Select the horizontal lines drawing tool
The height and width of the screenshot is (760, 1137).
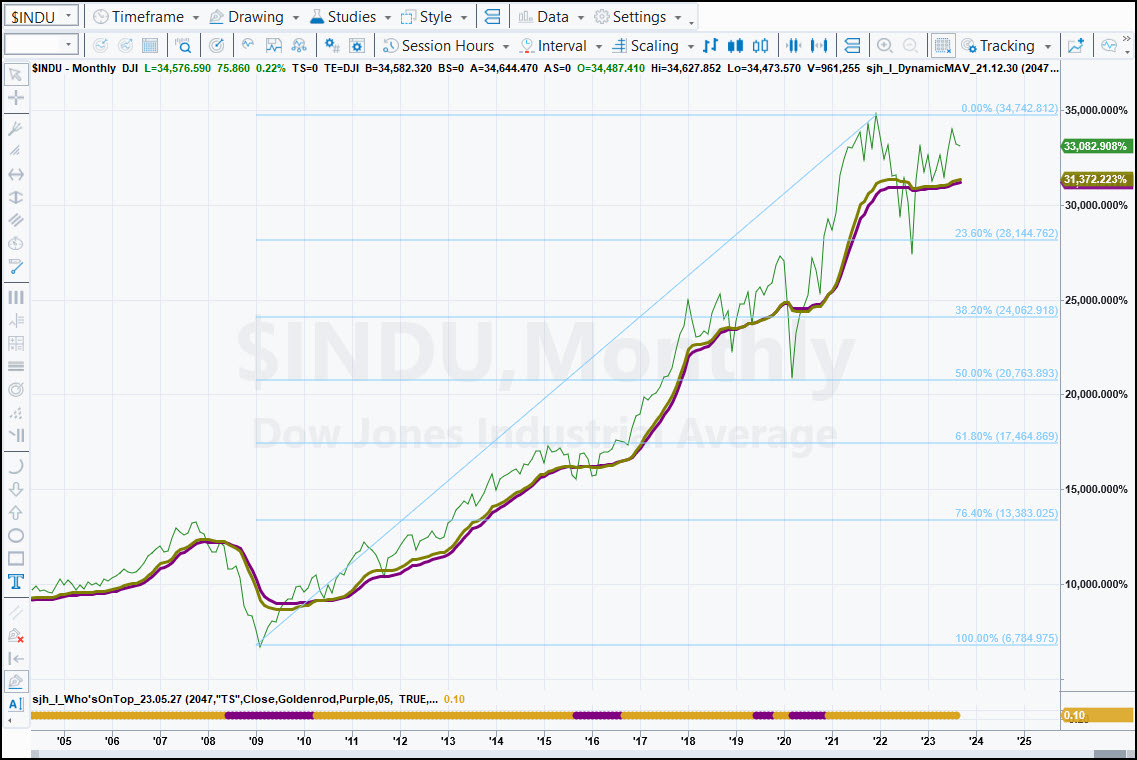click(x=15, y=366)
